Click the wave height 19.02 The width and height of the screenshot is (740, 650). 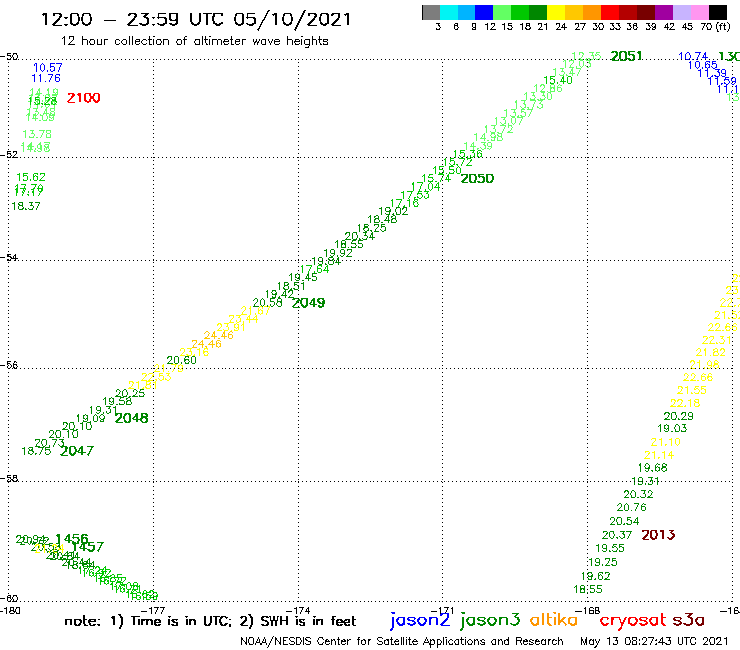pyautogui.click(x=393, y=211)
